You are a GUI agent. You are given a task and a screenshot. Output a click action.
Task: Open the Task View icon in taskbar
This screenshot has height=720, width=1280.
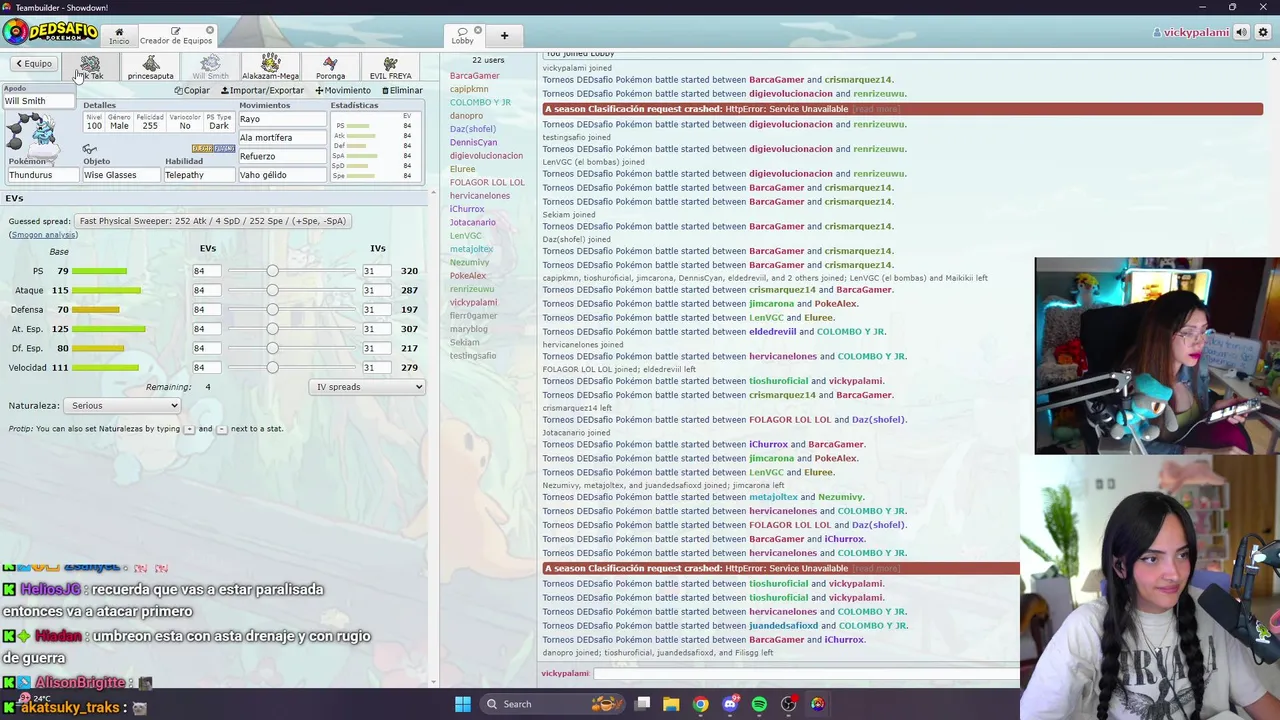643,704
